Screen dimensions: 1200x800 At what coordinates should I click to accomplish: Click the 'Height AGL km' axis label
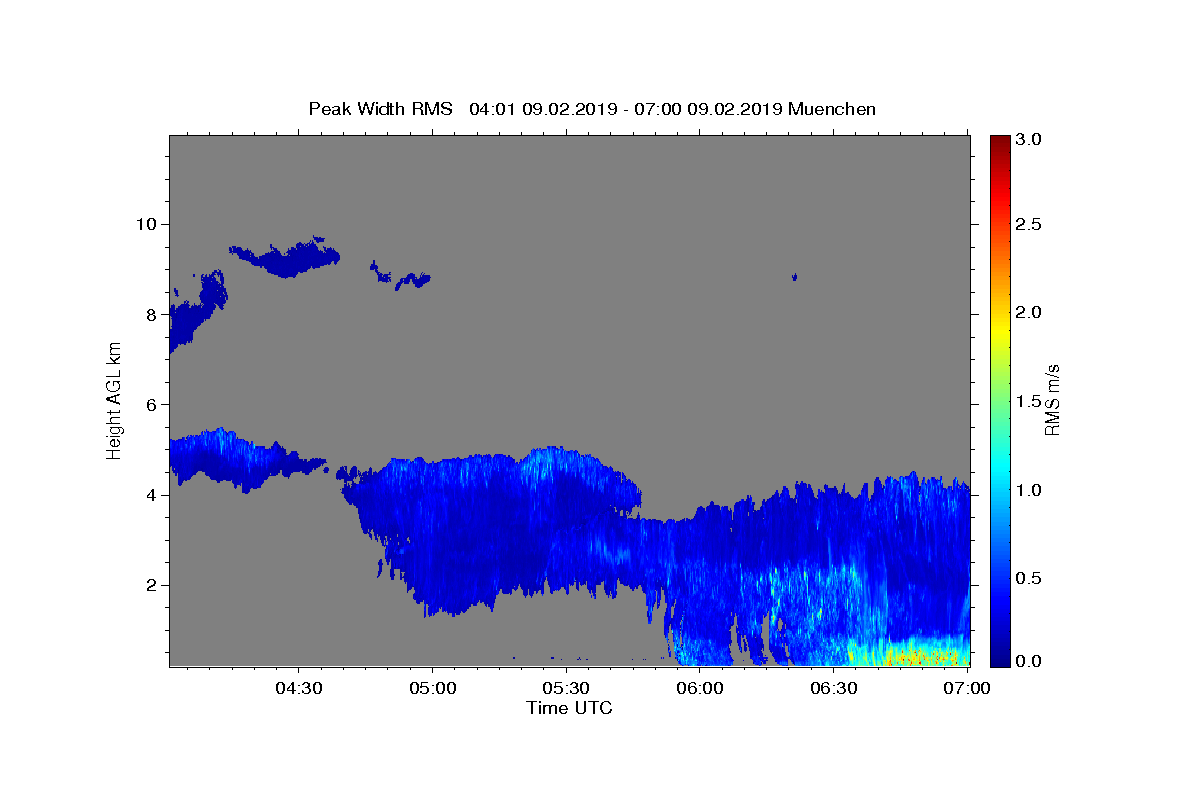(x=115, y=400)
